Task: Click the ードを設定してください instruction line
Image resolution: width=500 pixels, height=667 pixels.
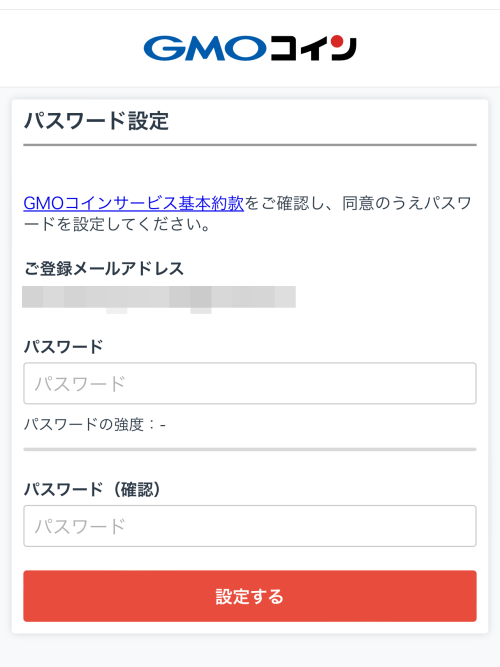Action: (x=117, y=224)
